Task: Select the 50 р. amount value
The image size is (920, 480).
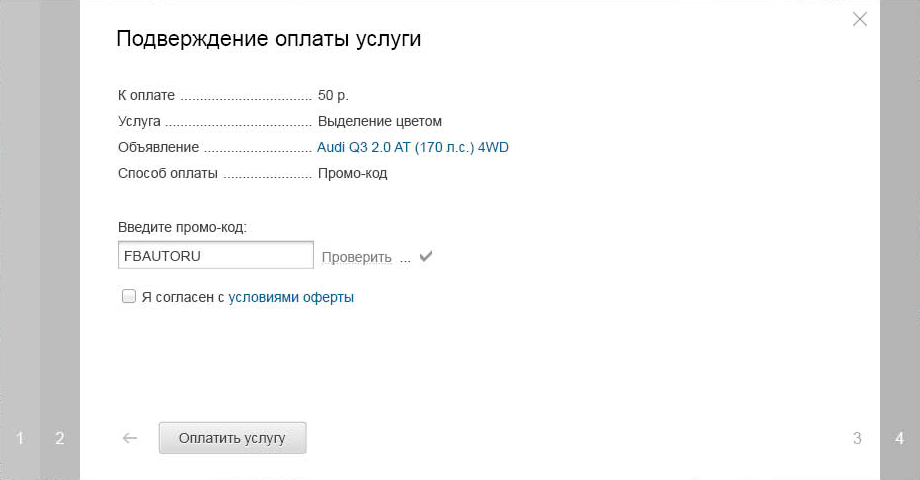Action: [x=333, y=95]
